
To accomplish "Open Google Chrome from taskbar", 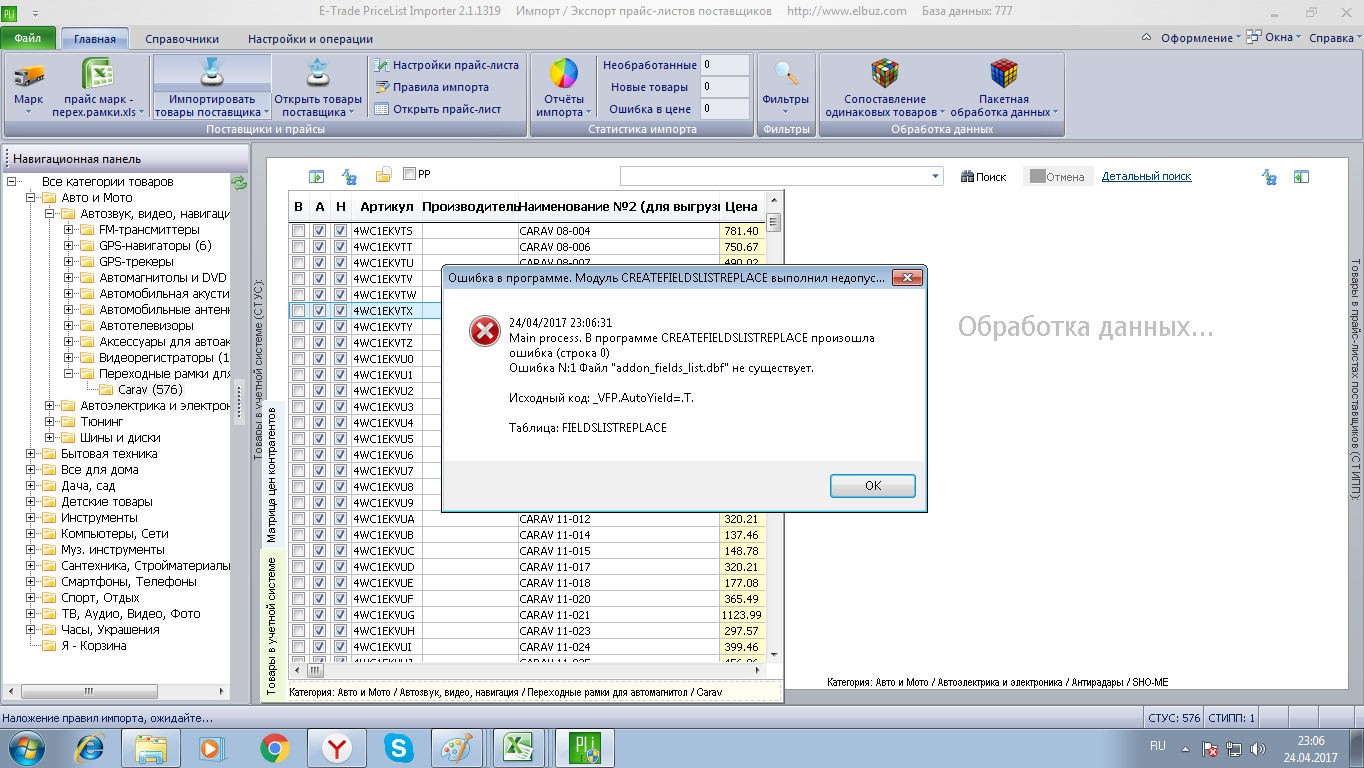I will (274, 748).
